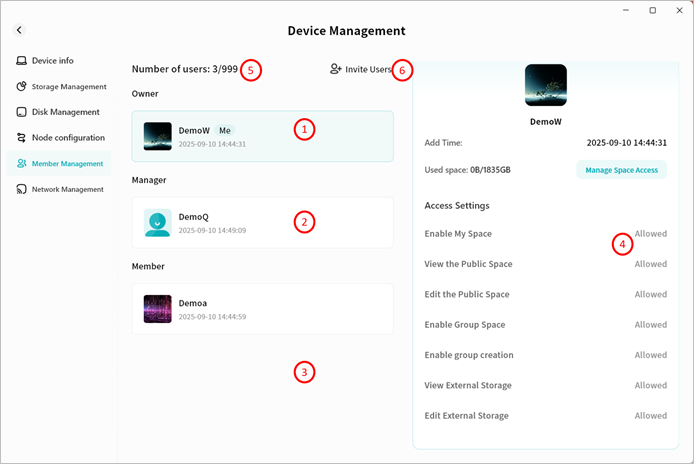The image size is (694, 464).
Task: Toggle Edit the Public Space permission
Action: pyautogui.click(x=650, y=295)
